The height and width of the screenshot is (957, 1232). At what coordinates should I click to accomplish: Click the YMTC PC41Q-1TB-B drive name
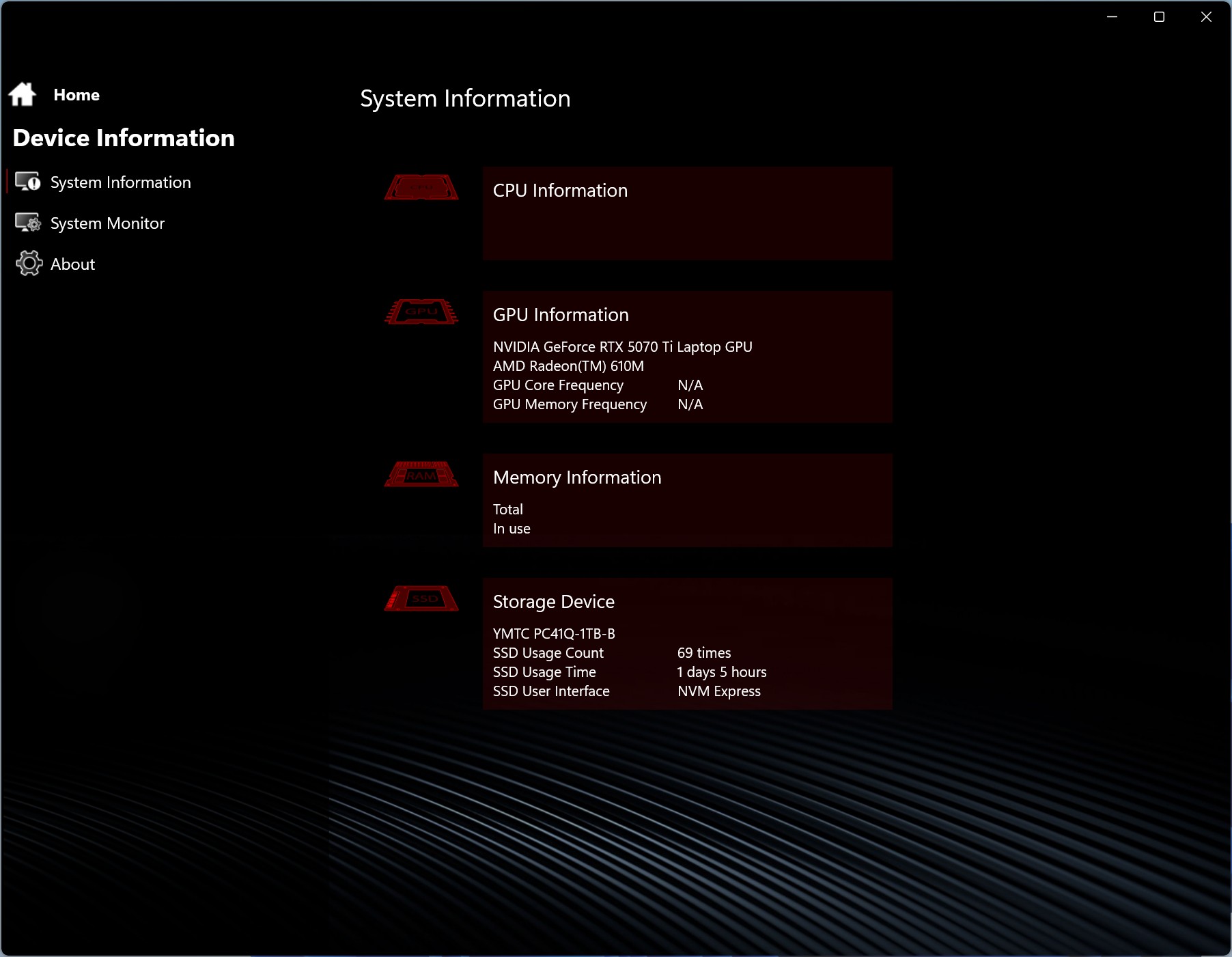point(554,634)
